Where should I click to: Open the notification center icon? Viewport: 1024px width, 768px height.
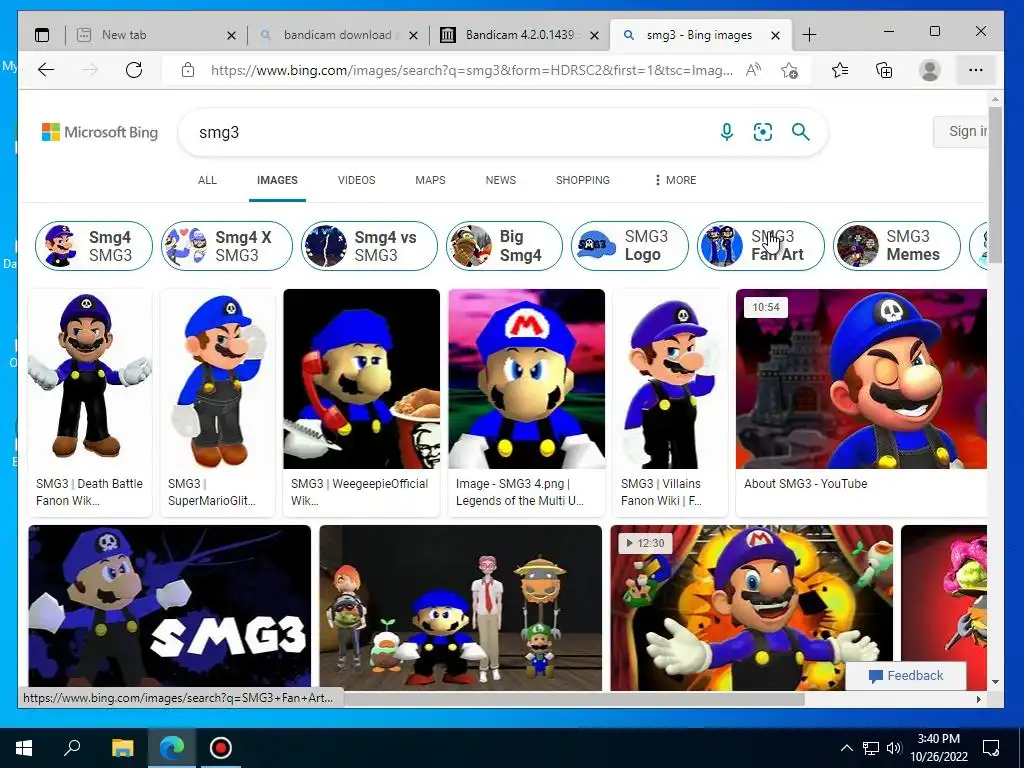(991, 748)
